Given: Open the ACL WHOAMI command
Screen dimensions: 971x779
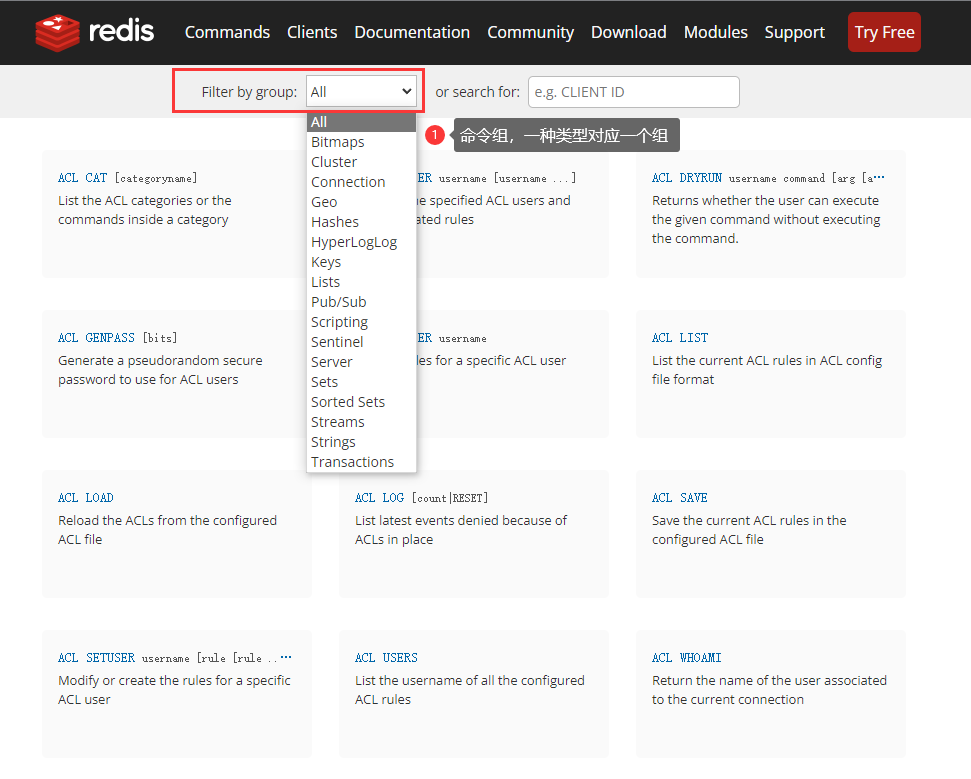Looking at the screenshot, I should 687,658.
